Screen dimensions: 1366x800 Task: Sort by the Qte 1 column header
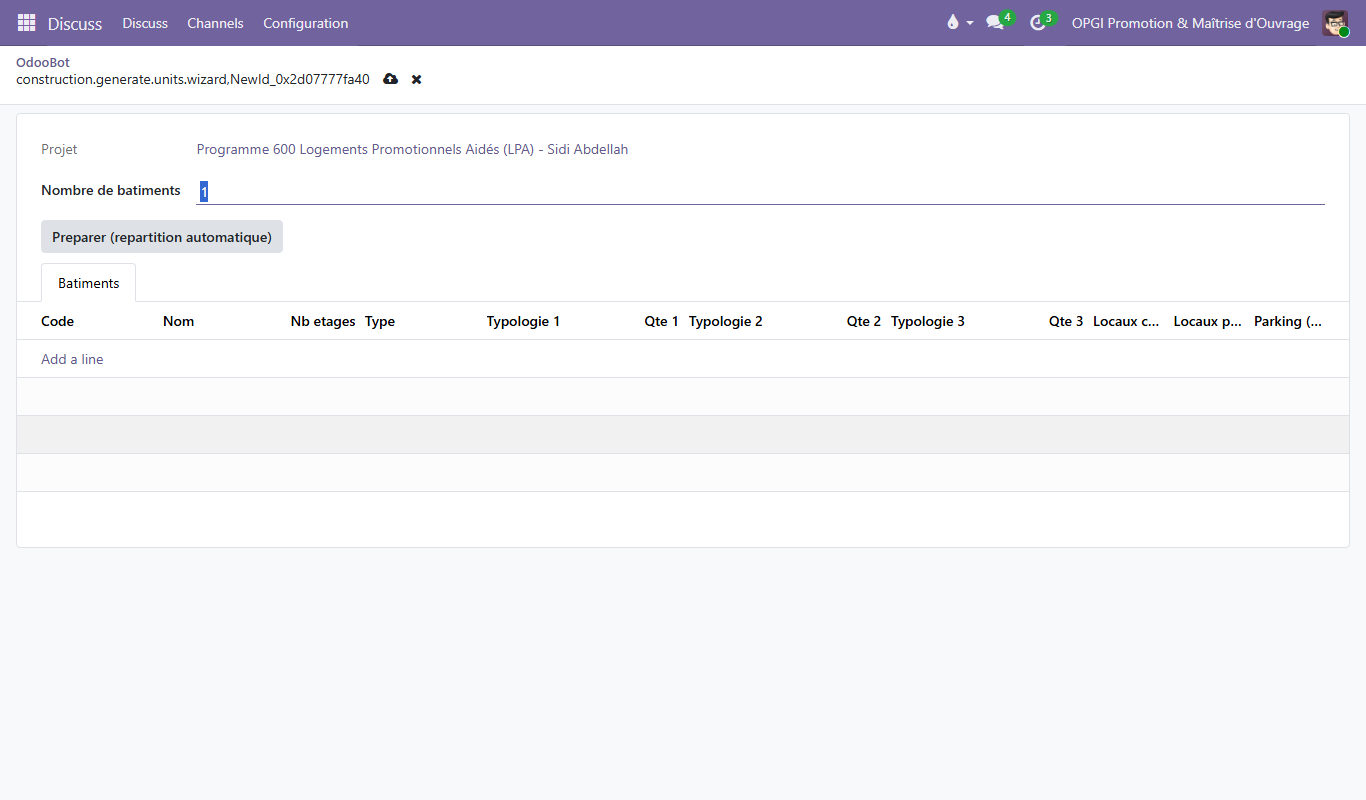coord(661,321)
